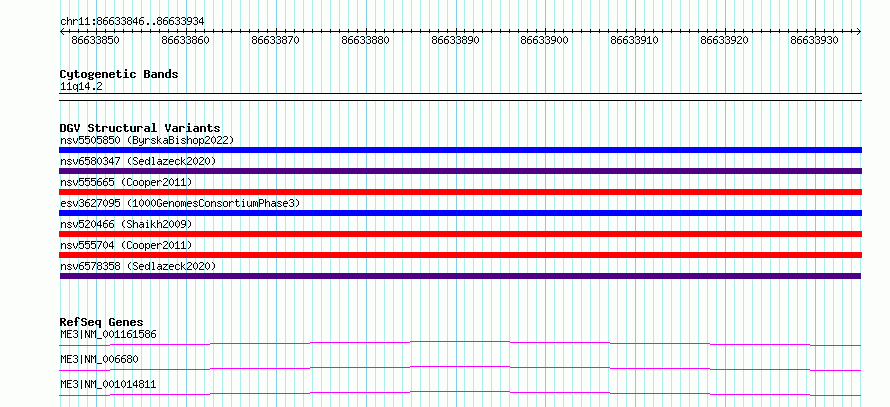
Task: Click the magenta intron line of ME3|NM_001014811
Action: 460,393
